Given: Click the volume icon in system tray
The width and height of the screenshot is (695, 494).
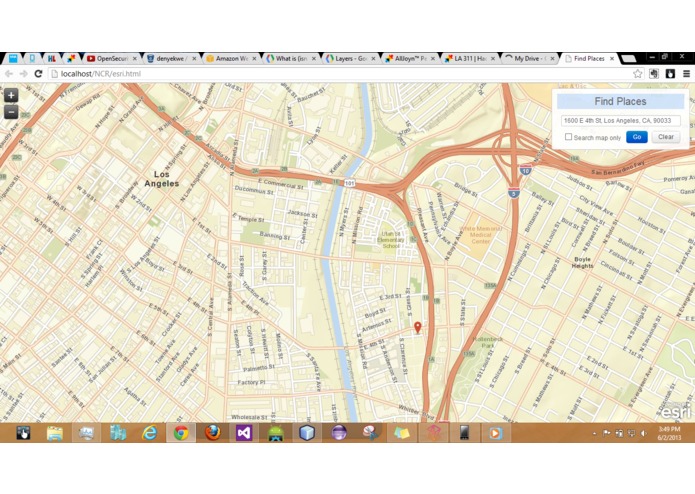Looking at the screenshot, I should click(x=644, y=433).
